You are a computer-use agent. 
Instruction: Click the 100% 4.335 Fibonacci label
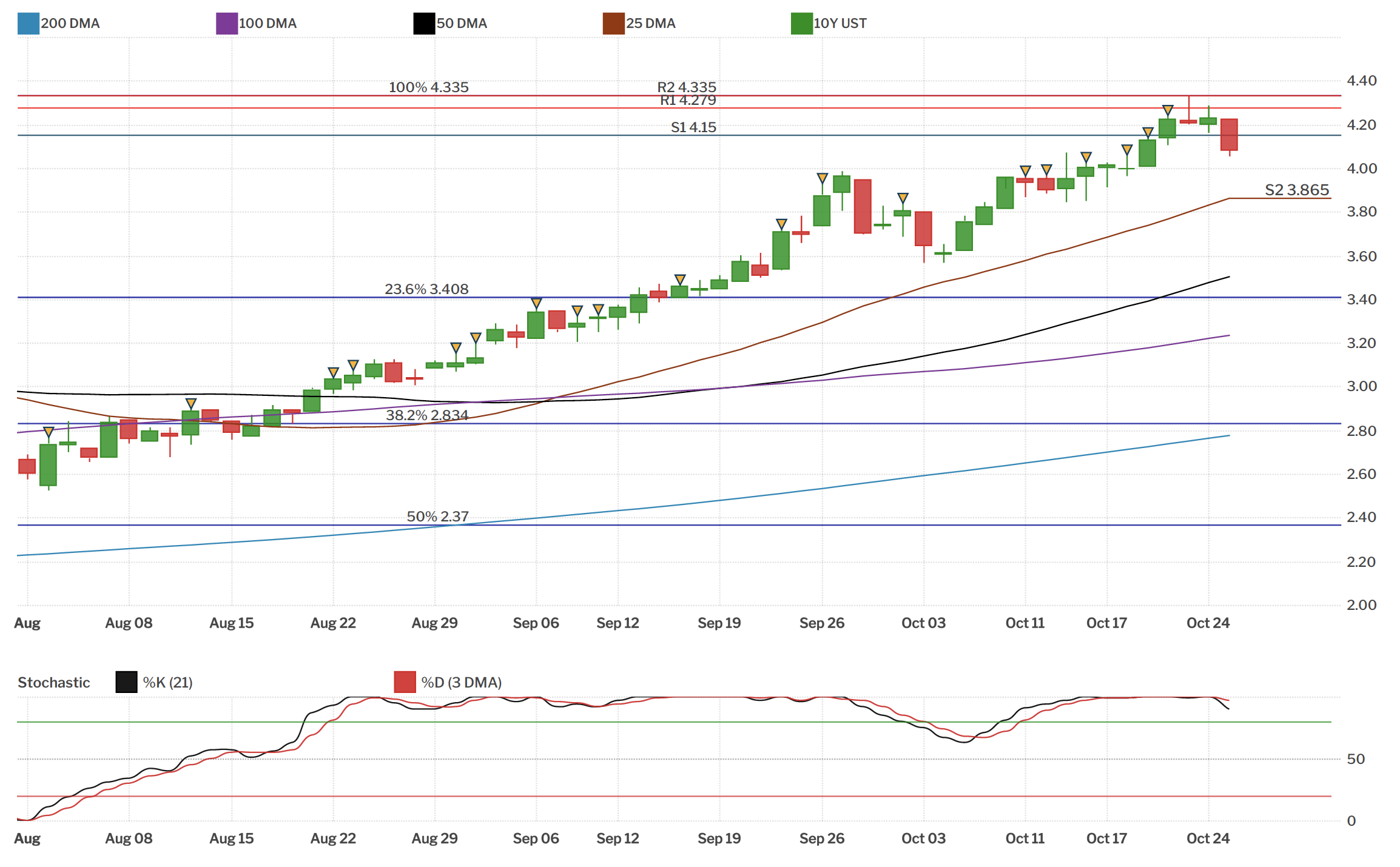pos(428,87)
